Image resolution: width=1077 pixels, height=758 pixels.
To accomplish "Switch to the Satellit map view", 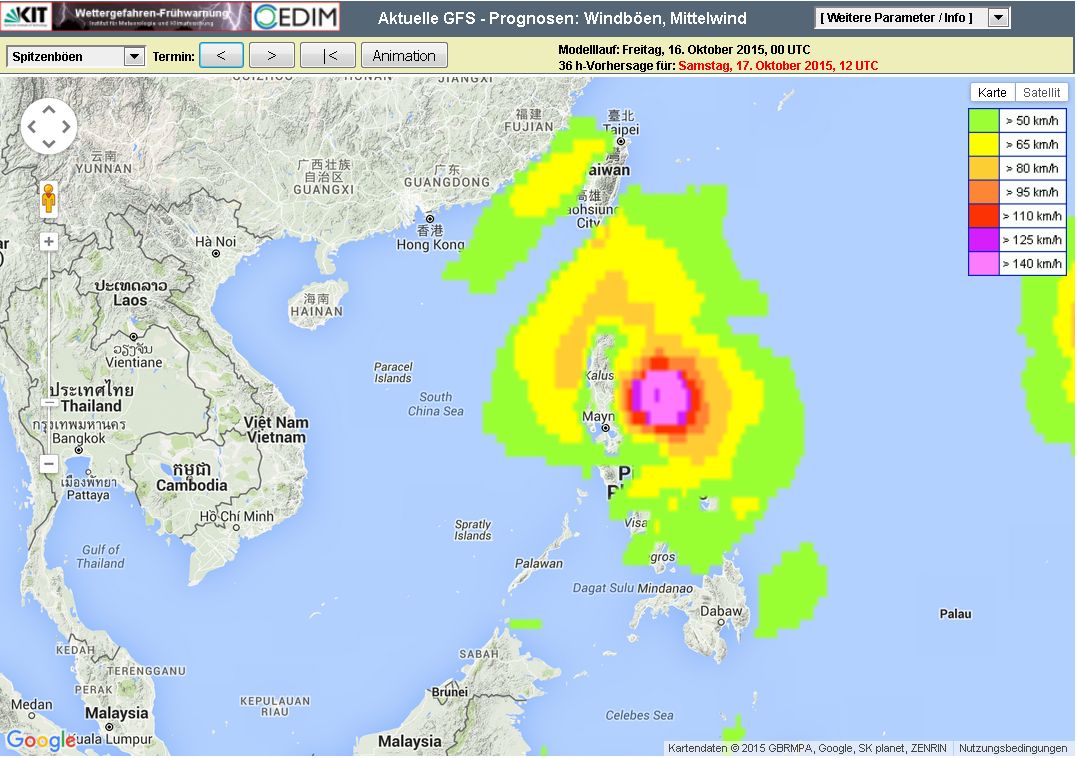I will point(1041,93).
